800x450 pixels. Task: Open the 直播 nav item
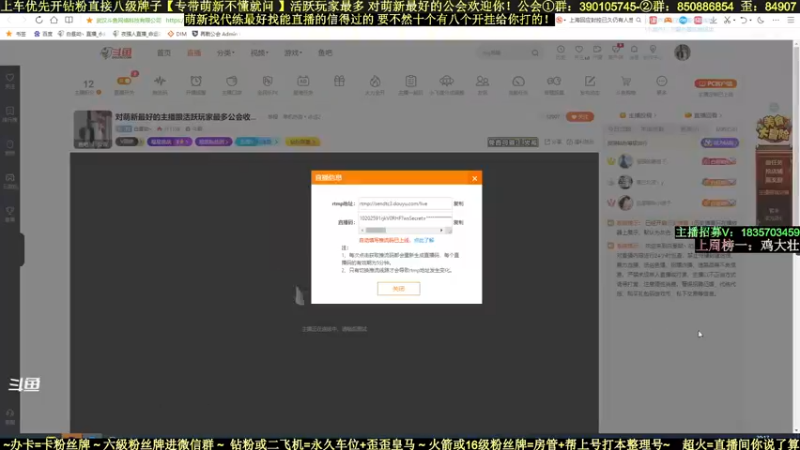point(194,53)
